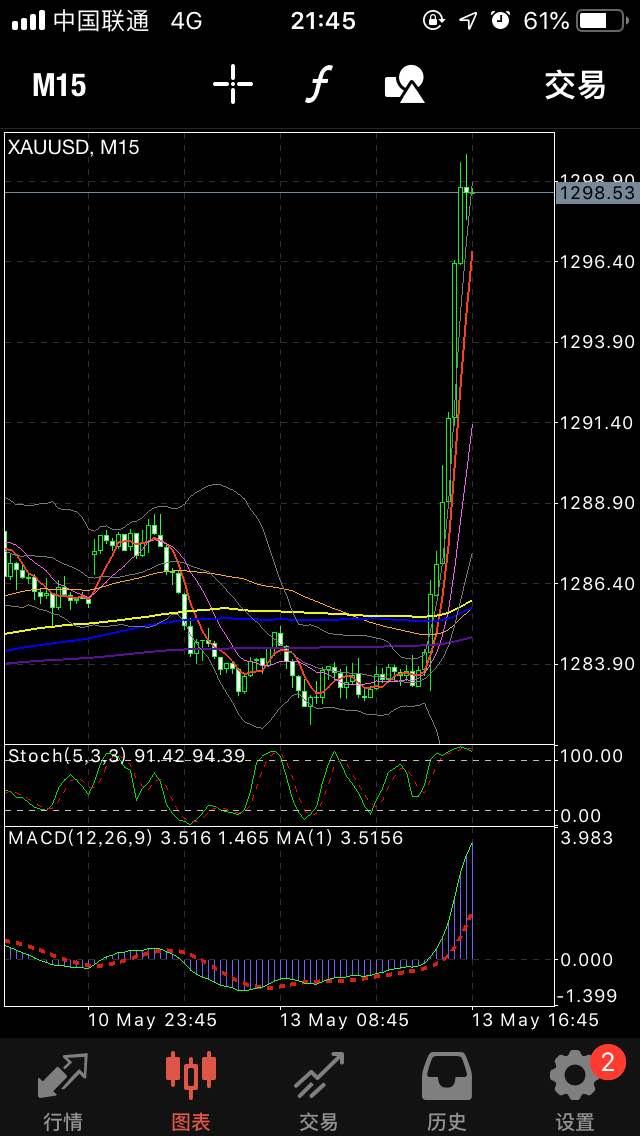640x1136 pixels.
Task: Tap the XAUUSD, M15 chart label
Action: point(74,148)
